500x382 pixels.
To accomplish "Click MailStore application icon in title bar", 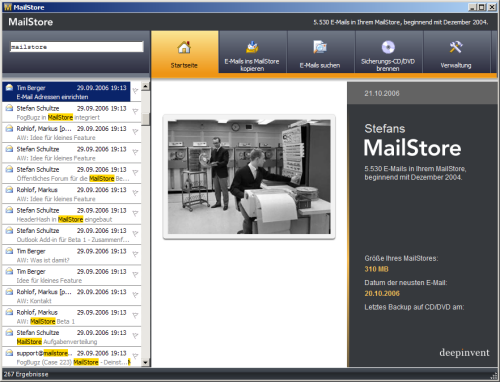I will [8, 7].
